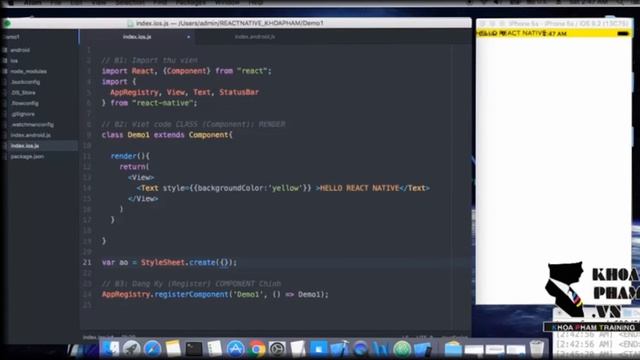Click the green button on Atom window
640x360 pixels.
(7, 23)
